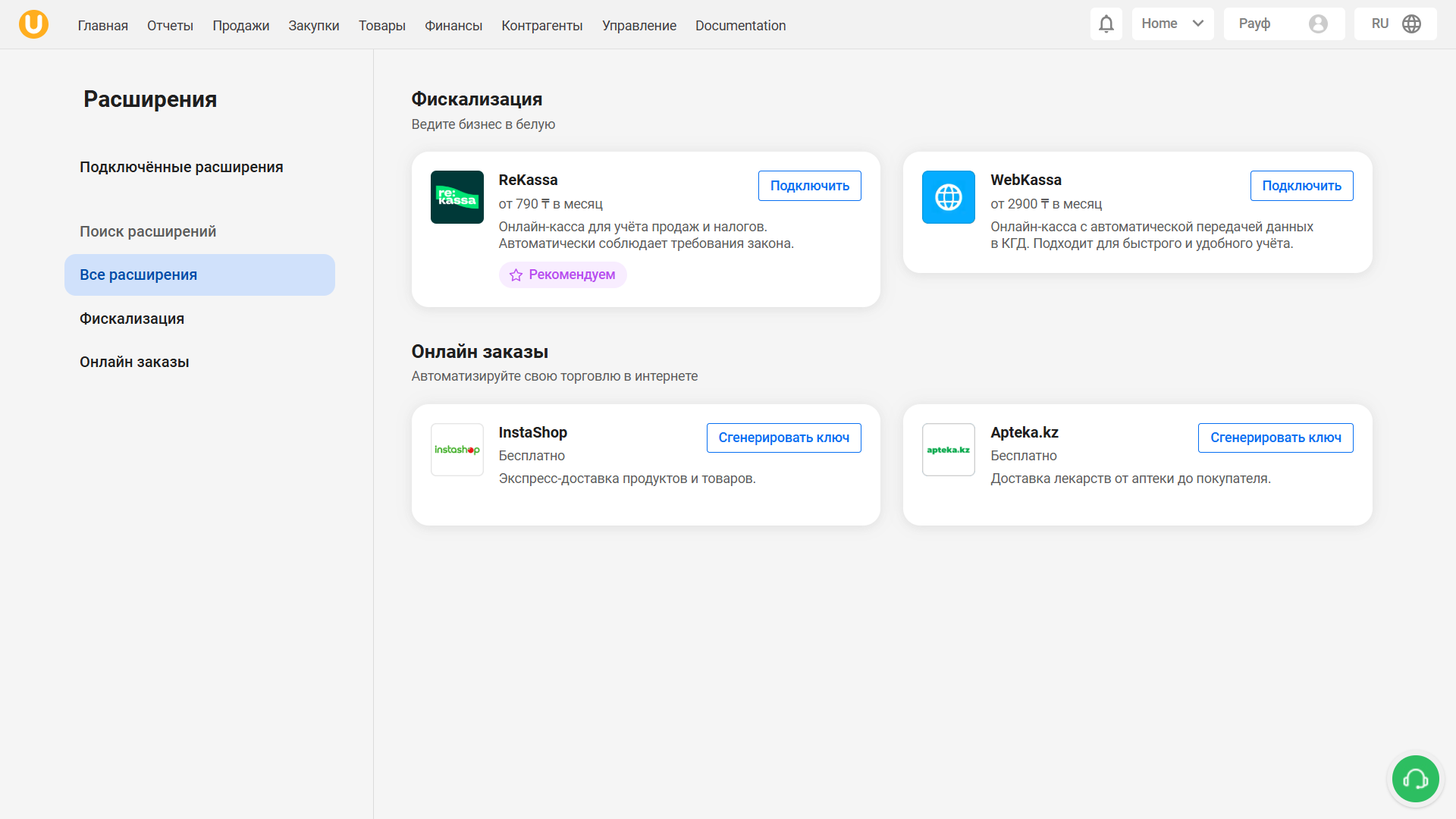Open Подключённые расширения section
The height and width of the screenshot is (819, 1456).
181,167
